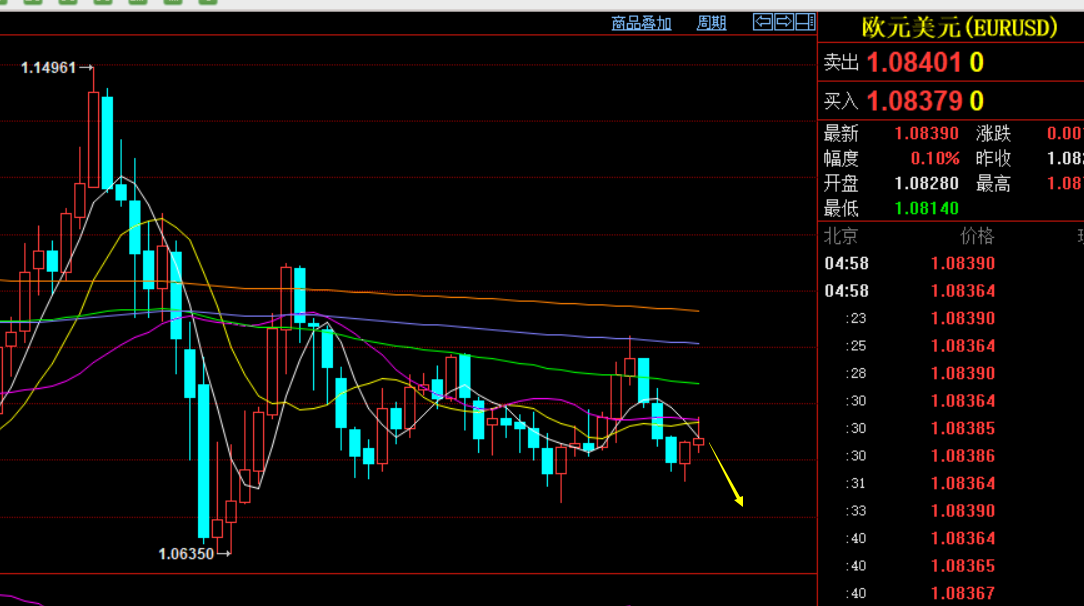Select tick row :30 at 1.08385
Image resolution: width=1084 pixels, height=606 pixels.
(x=951, y=428)
